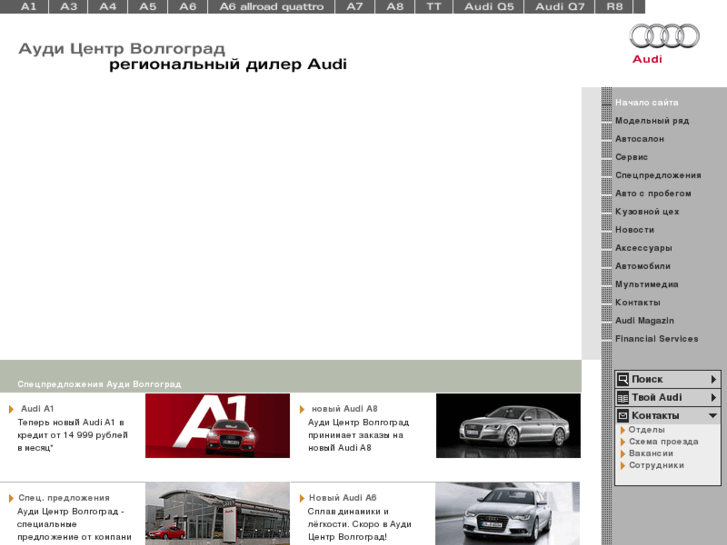Image resolution: width=727 pixels, height=545 pixels.
Task: Open Вакансии link
Action: 651,453
